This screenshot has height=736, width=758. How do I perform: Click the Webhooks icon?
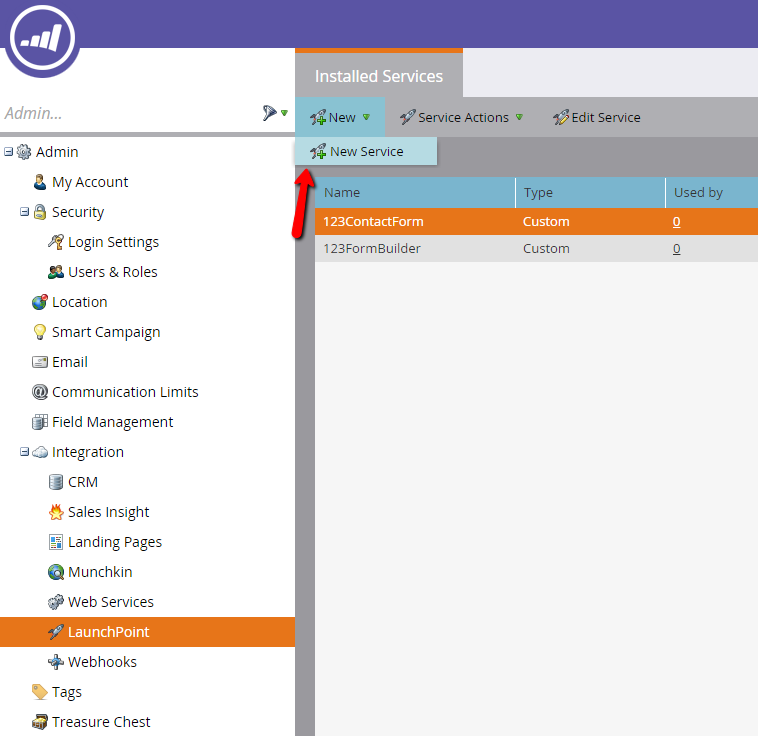(x=56, y=662)
